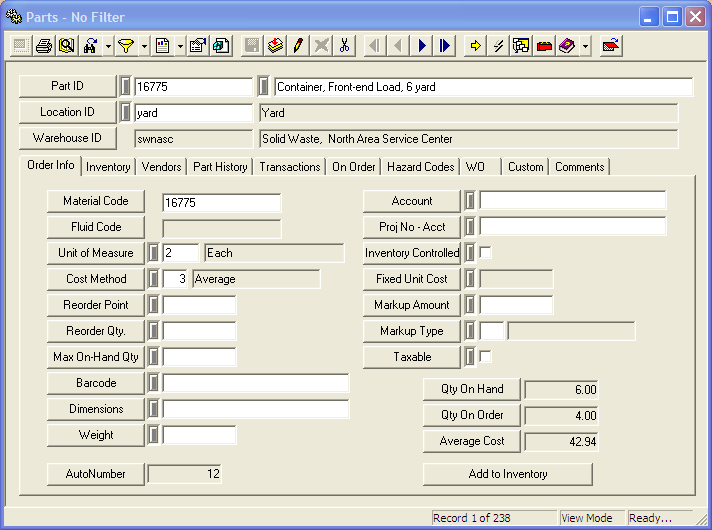Image resolution: width=712 pixels, height=530 pixels.
Task: Click the pencil edit record icon
Action: (x=298, y=46)
